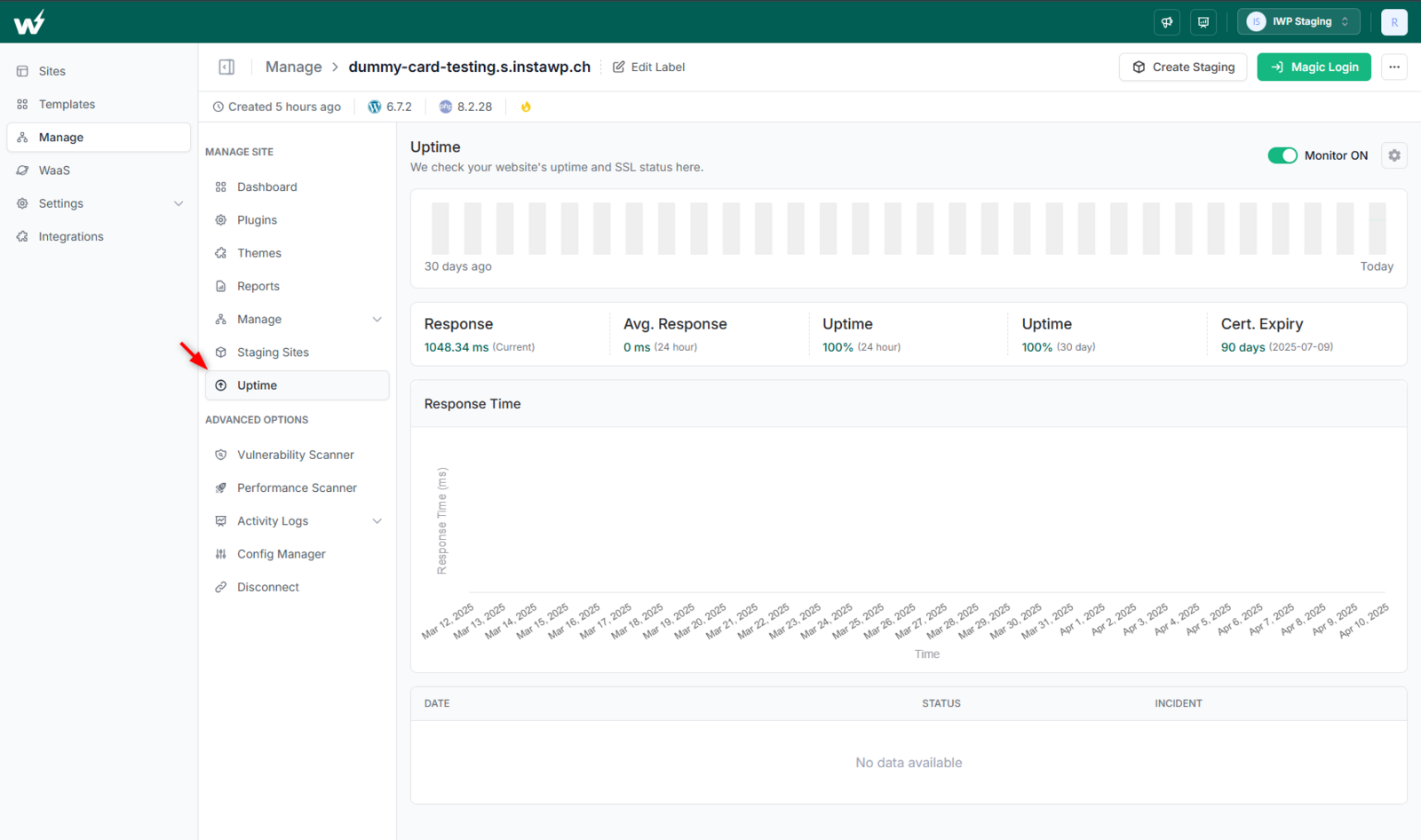This screenshot has height=840, width=1421.
Task: Click the Plugins gear icon
Action: point(221,220)
